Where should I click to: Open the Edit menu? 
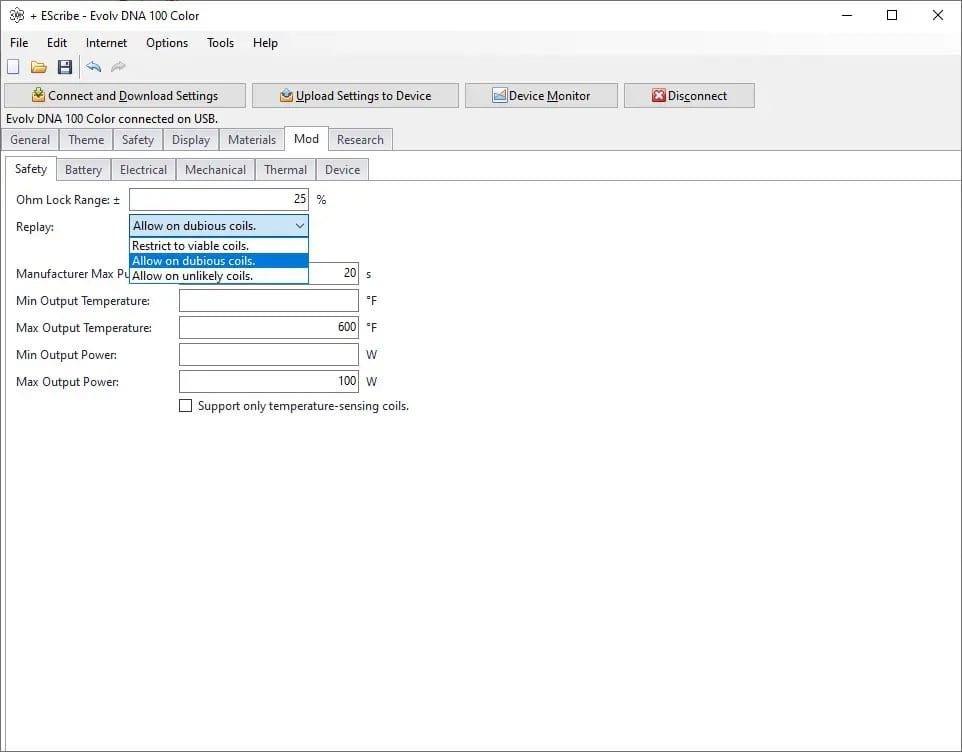(x=57, y=43)
